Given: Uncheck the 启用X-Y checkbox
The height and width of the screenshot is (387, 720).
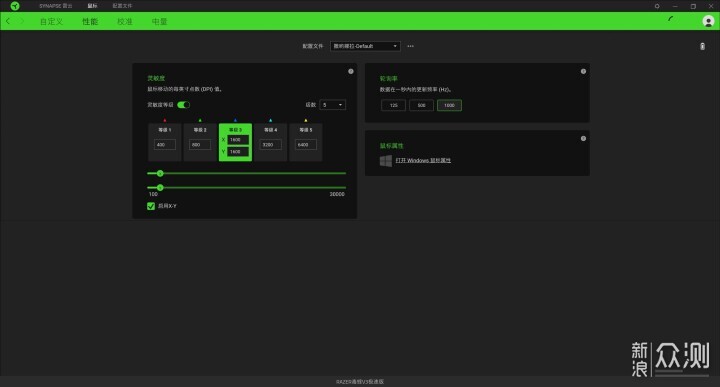Looking at the screenshot, I should pos(151,206).
